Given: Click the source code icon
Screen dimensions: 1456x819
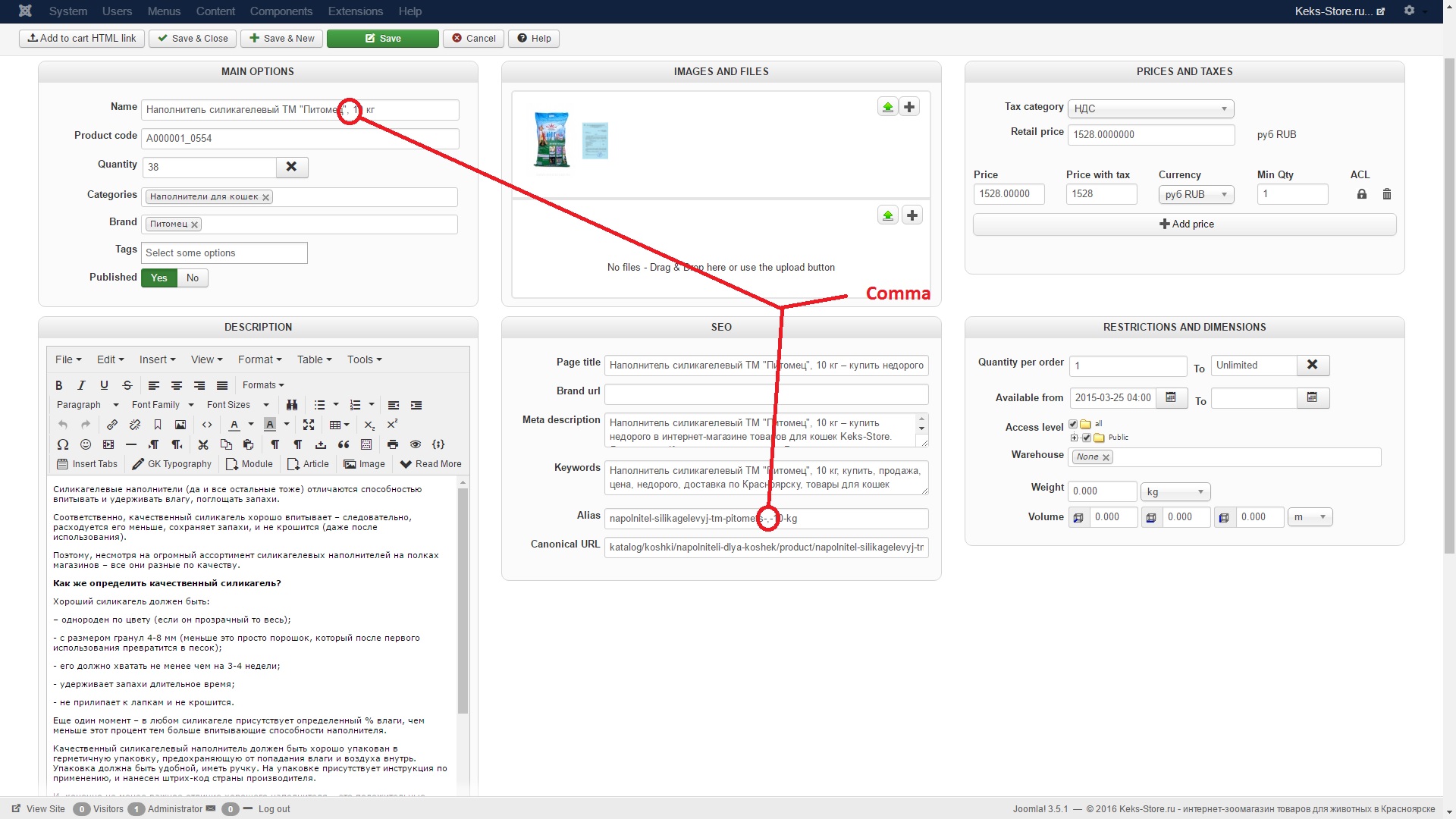Looking at the screenshot, I should (207, 425).
